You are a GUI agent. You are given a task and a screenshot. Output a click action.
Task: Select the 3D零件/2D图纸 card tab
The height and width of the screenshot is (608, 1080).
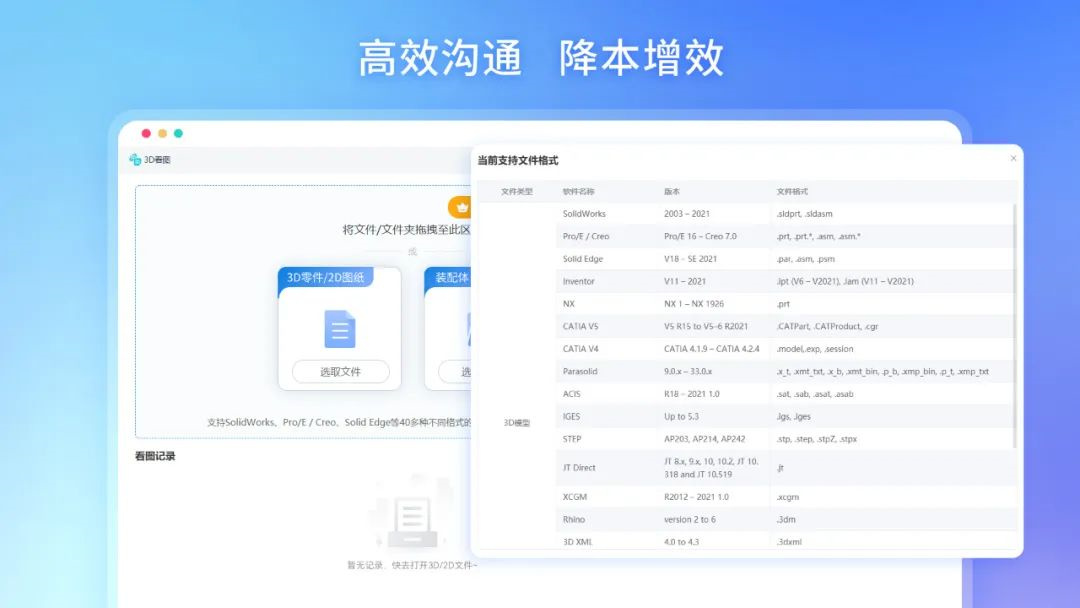325,277
